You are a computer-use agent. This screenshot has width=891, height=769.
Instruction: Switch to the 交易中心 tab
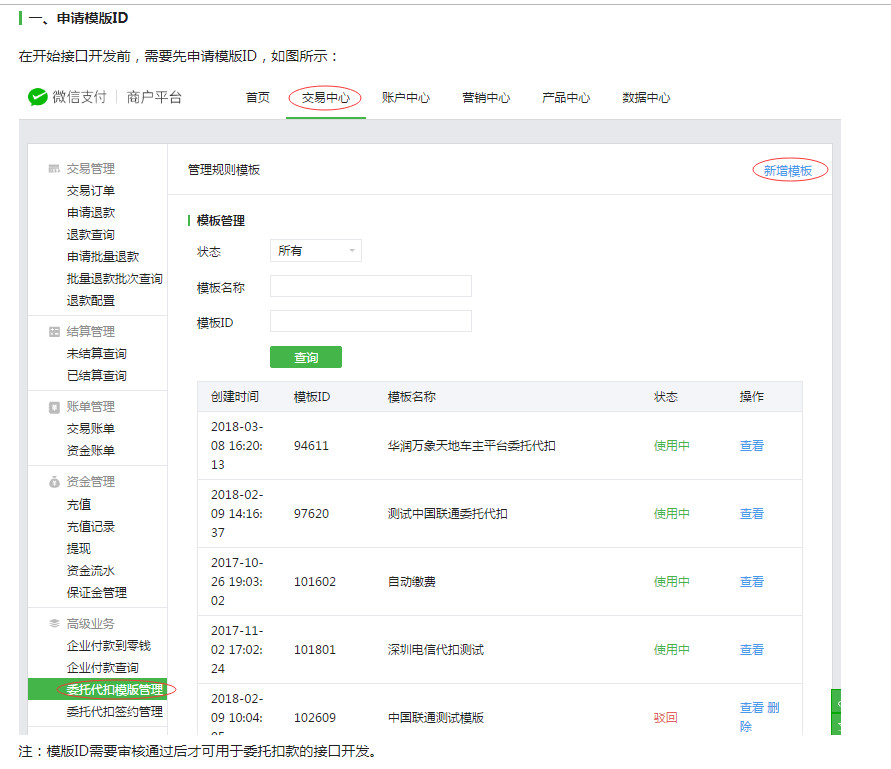tap(326, 98)
